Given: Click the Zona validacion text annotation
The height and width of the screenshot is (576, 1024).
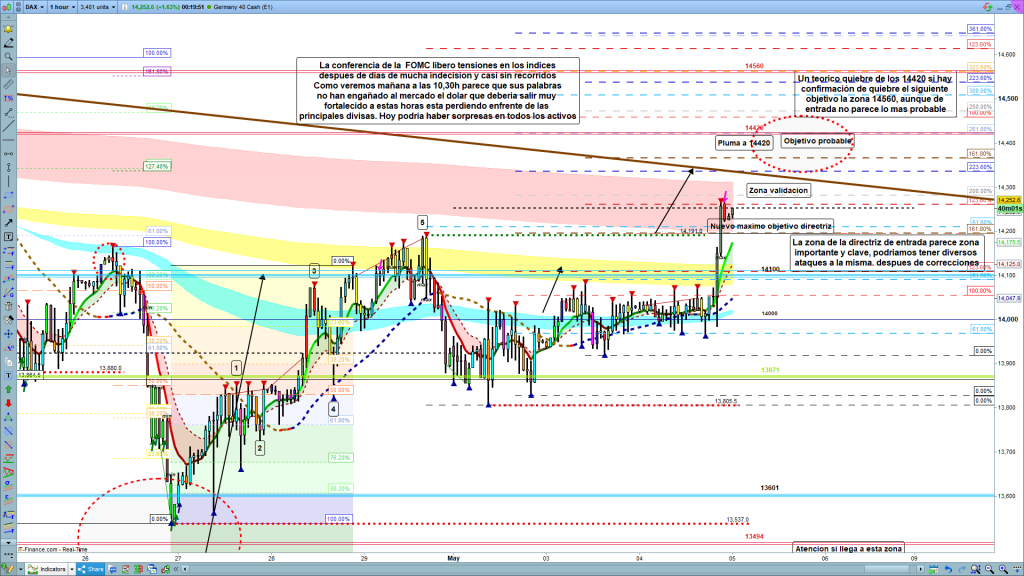Looking at the screenshot, I should click(778, 190).
